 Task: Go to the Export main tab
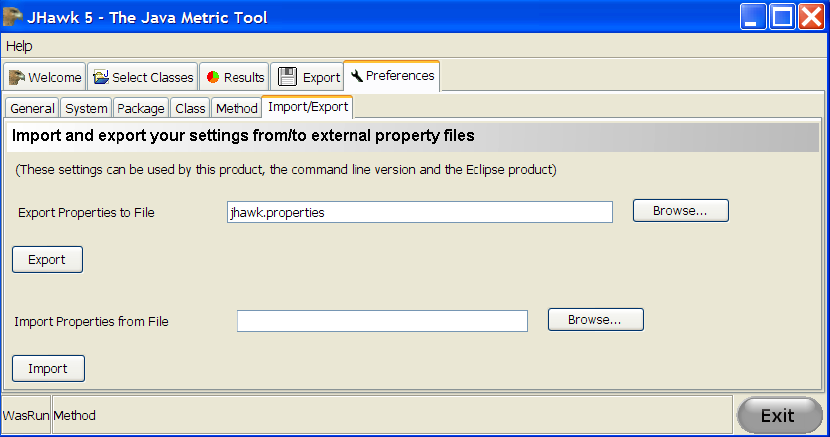[307, 77]
